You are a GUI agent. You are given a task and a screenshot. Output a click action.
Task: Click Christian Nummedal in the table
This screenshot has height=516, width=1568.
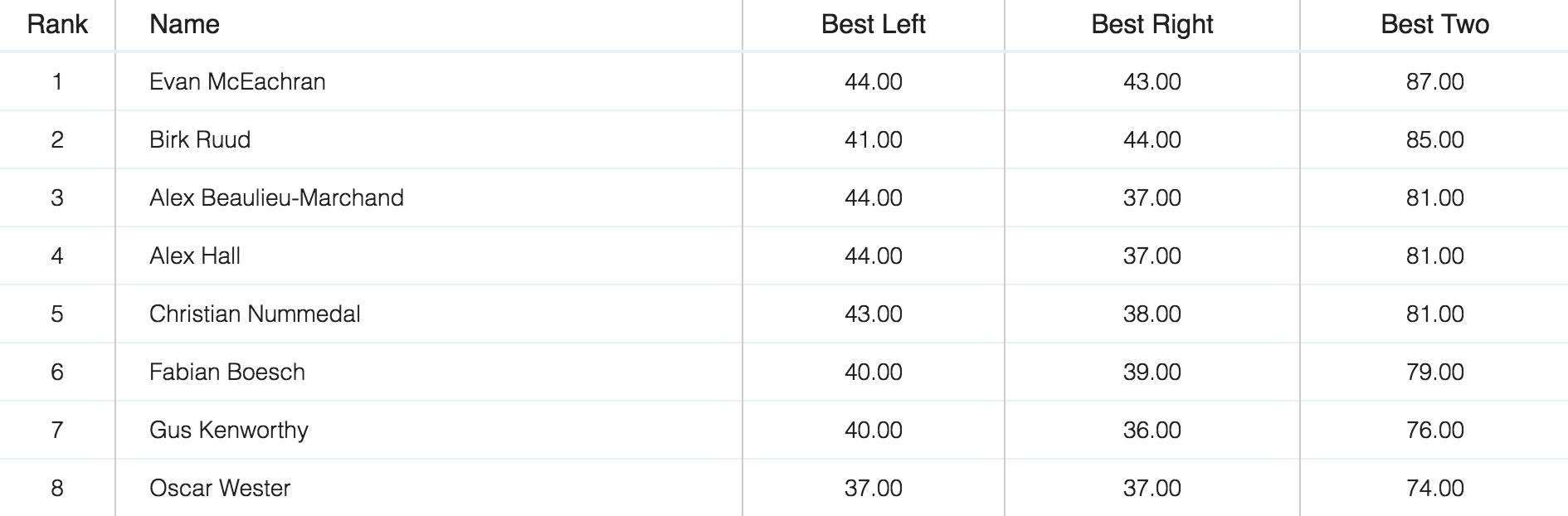pos(255,314)
